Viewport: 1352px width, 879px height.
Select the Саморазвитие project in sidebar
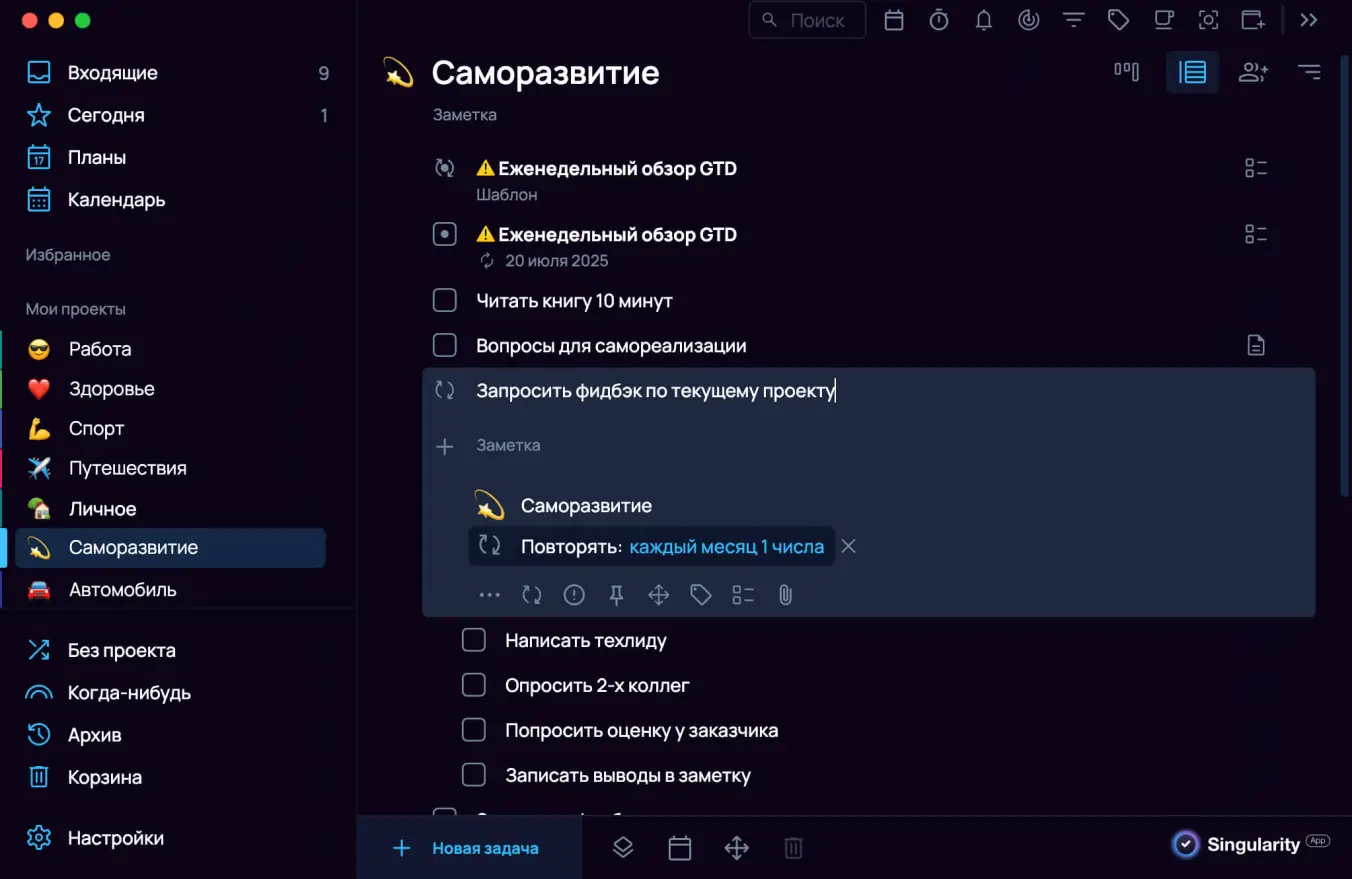tap(170, 548)
